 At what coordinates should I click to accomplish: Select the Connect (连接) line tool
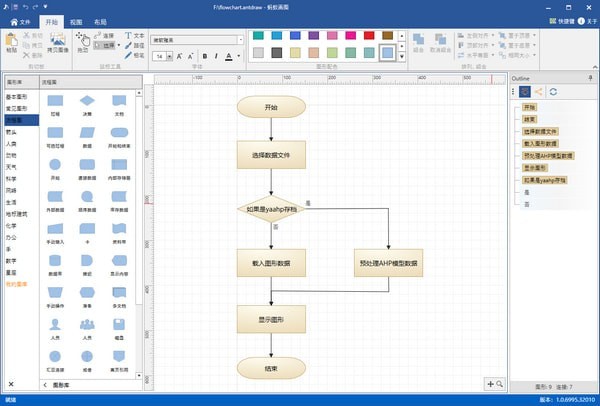point(104,36)
